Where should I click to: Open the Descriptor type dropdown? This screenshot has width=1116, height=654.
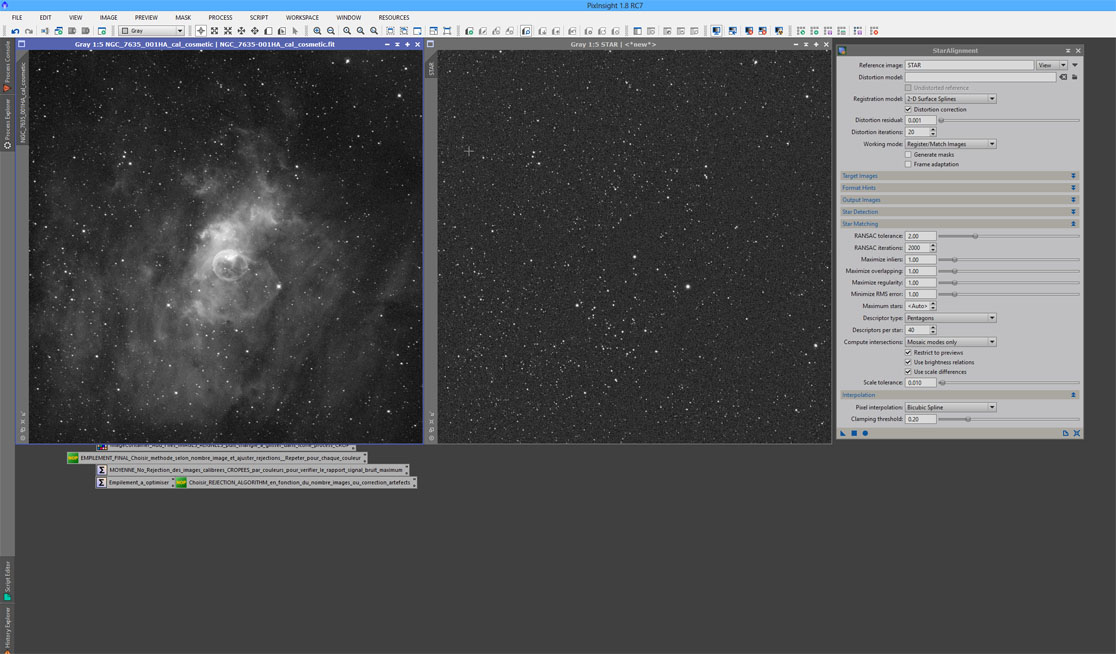(x=950, y=318)
